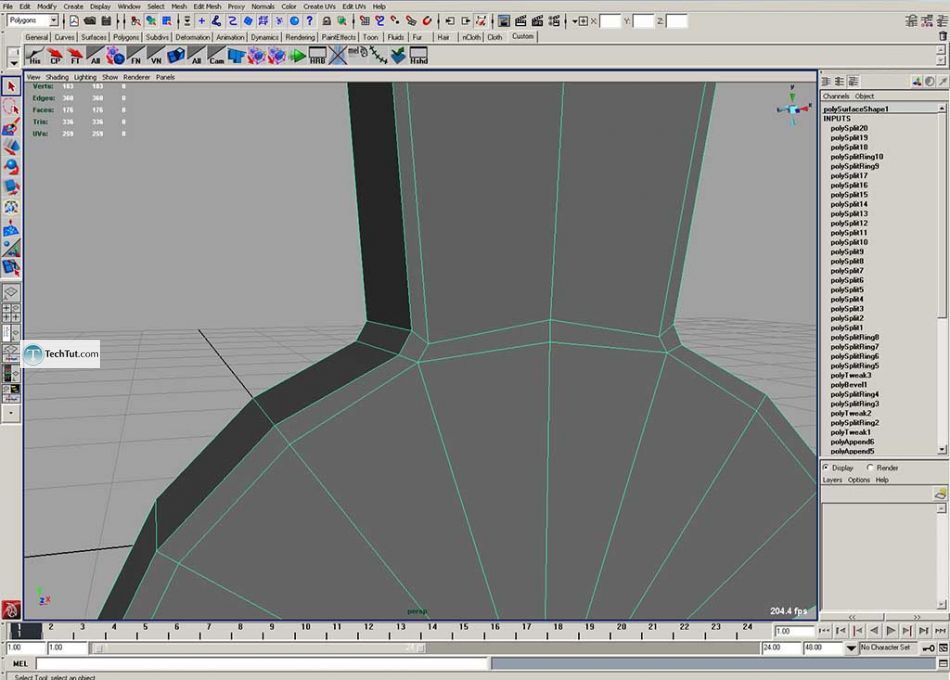Click the FN shelf button

tap(136, 56)
